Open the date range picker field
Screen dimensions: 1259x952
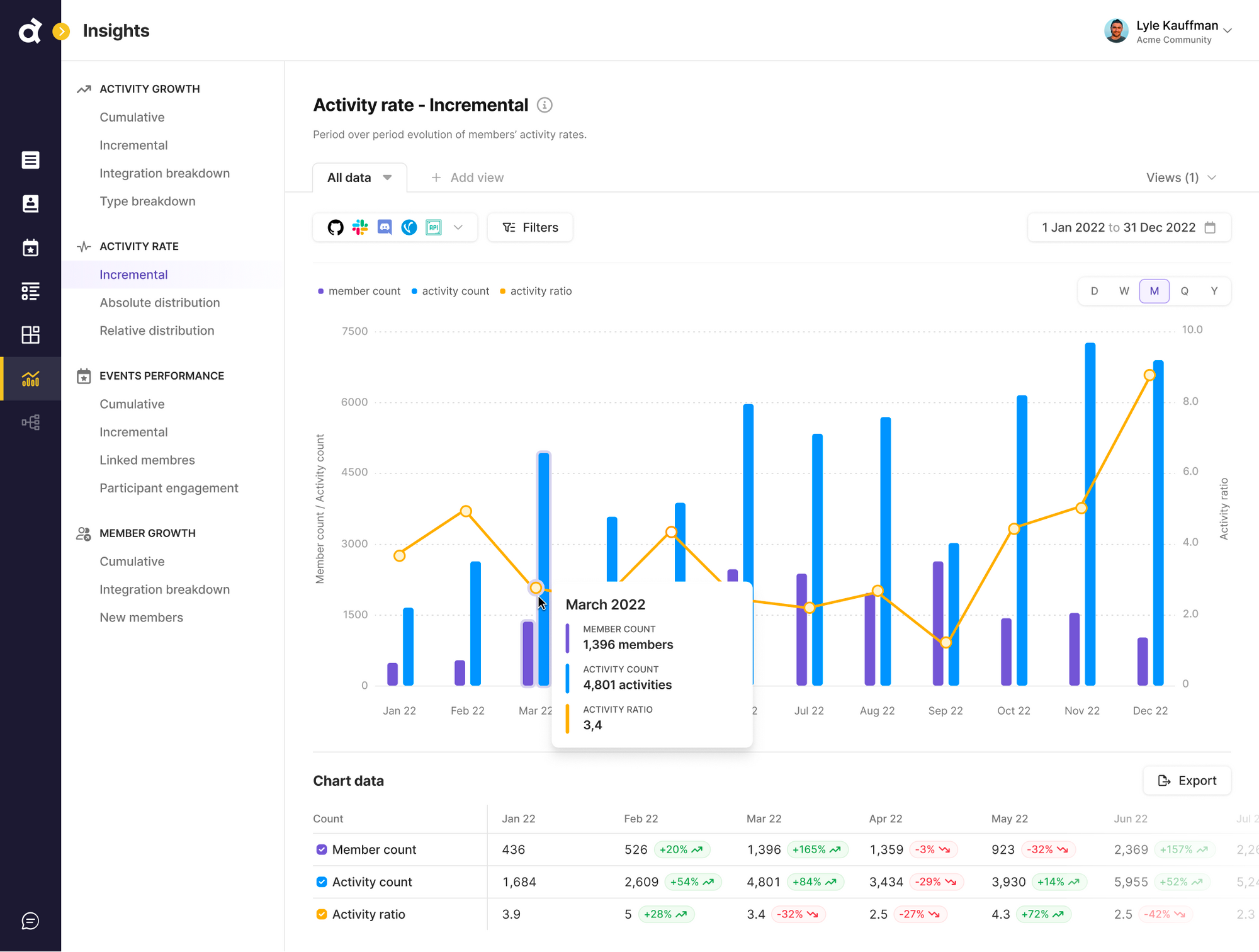1129,227
